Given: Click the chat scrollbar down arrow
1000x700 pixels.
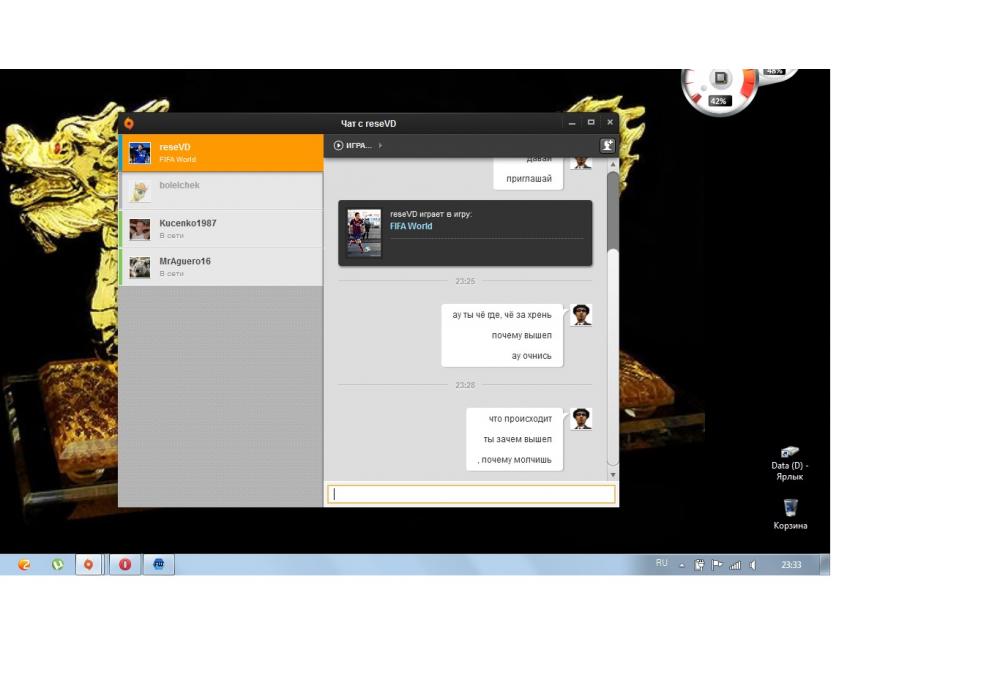Looking at the screenshot, I should [613, 474].
